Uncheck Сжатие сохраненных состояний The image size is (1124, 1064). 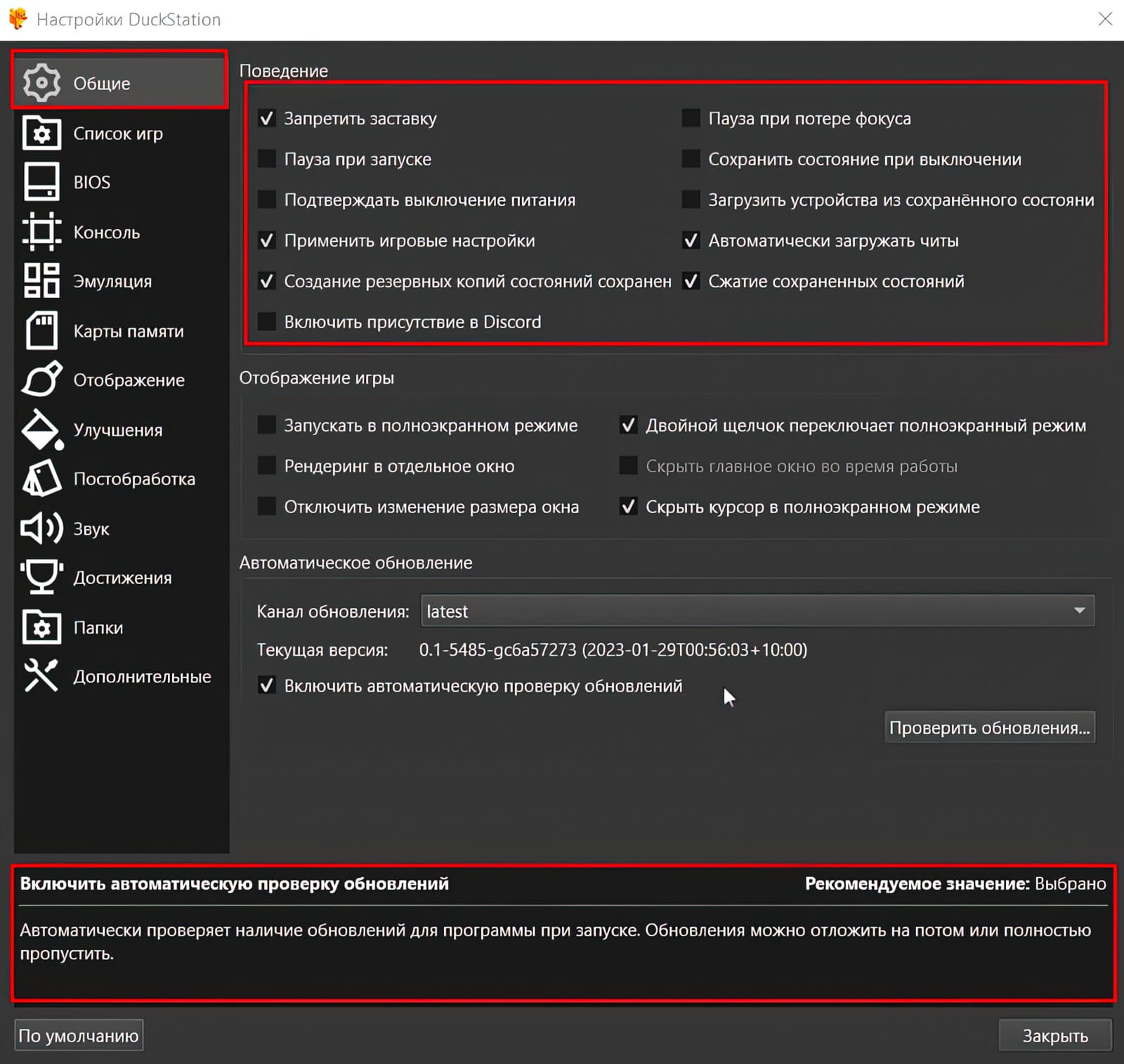click(691, 281)
